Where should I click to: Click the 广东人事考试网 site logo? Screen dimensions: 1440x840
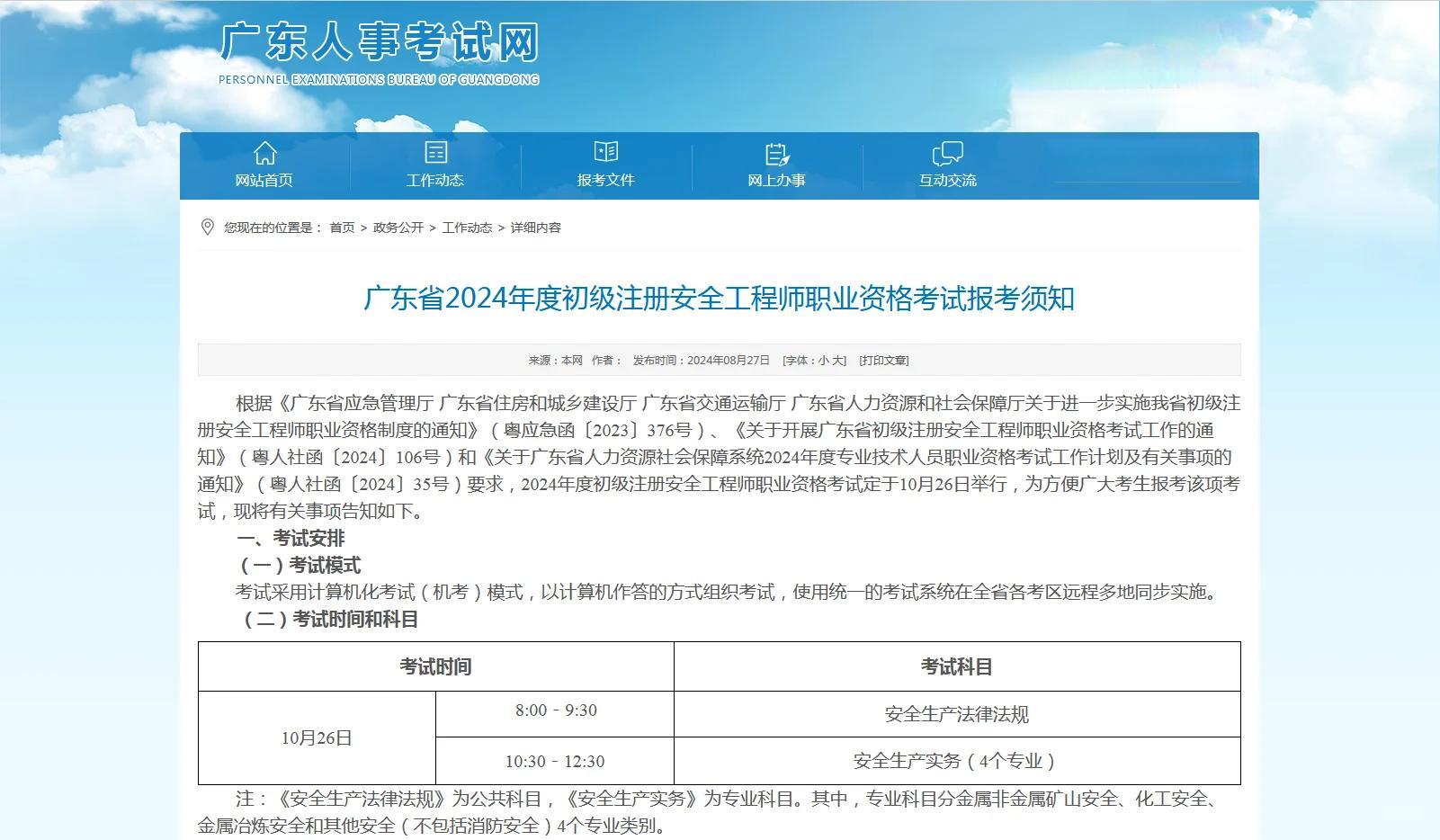tap(379, 41)
